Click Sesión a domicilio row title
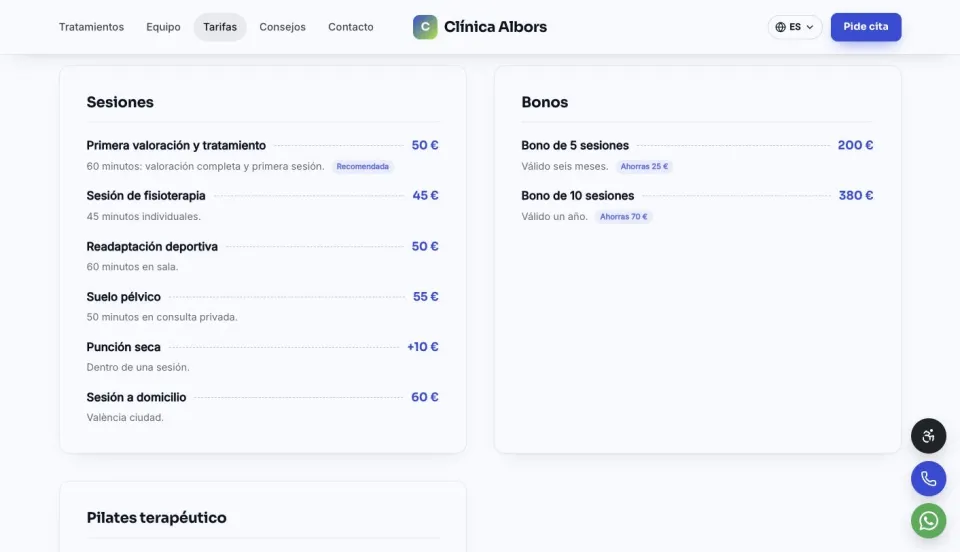Image resolution: width=960 pixels, height=552 pixels. (136, 397)
